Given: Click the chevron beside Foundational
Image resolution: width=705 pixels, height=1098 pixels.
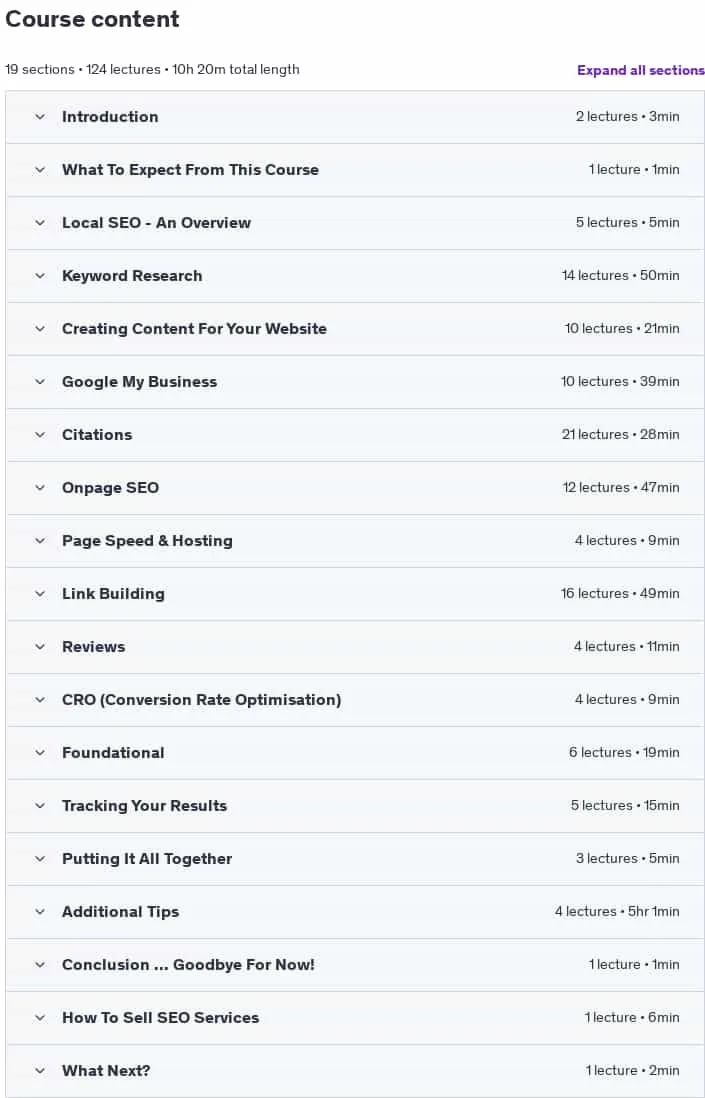Looking at the screenshot, I should pos(40,753).
